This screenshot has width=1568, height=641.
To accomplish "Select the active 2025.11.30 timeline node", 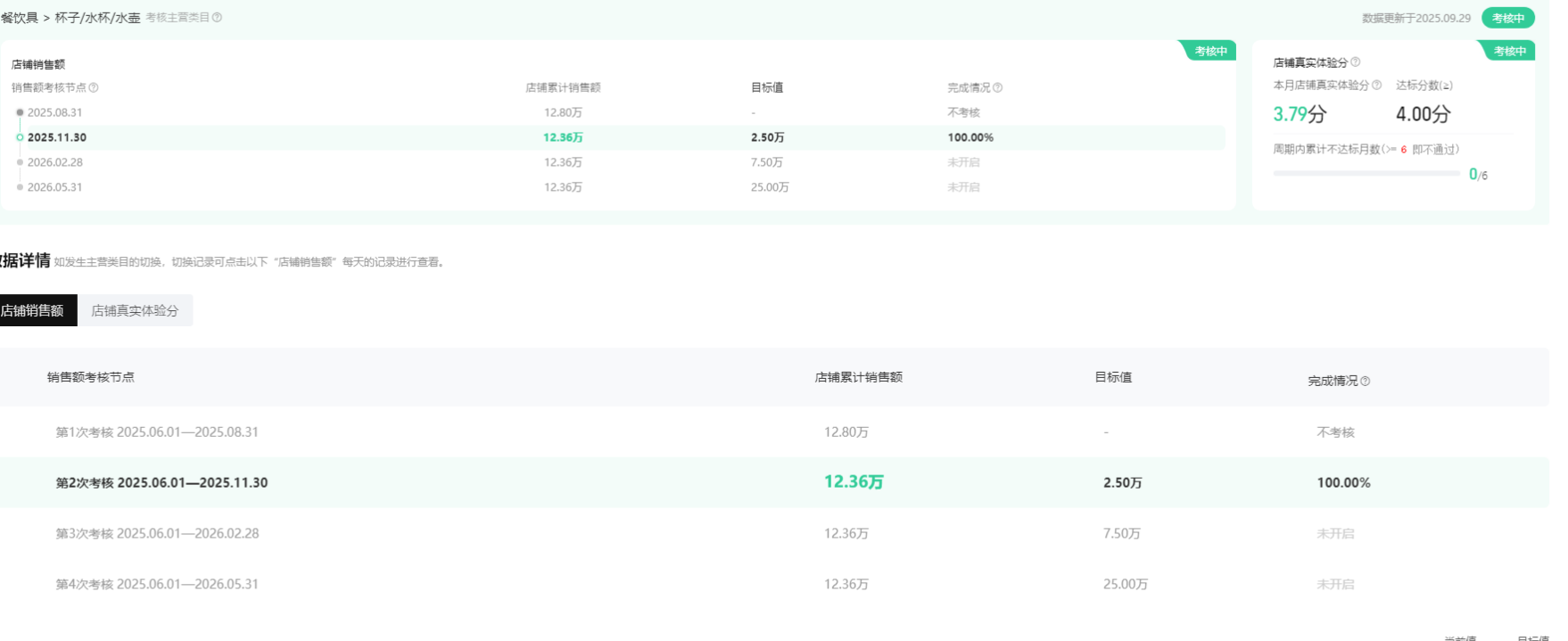I will pyautogui.click(x=20, y=137).
